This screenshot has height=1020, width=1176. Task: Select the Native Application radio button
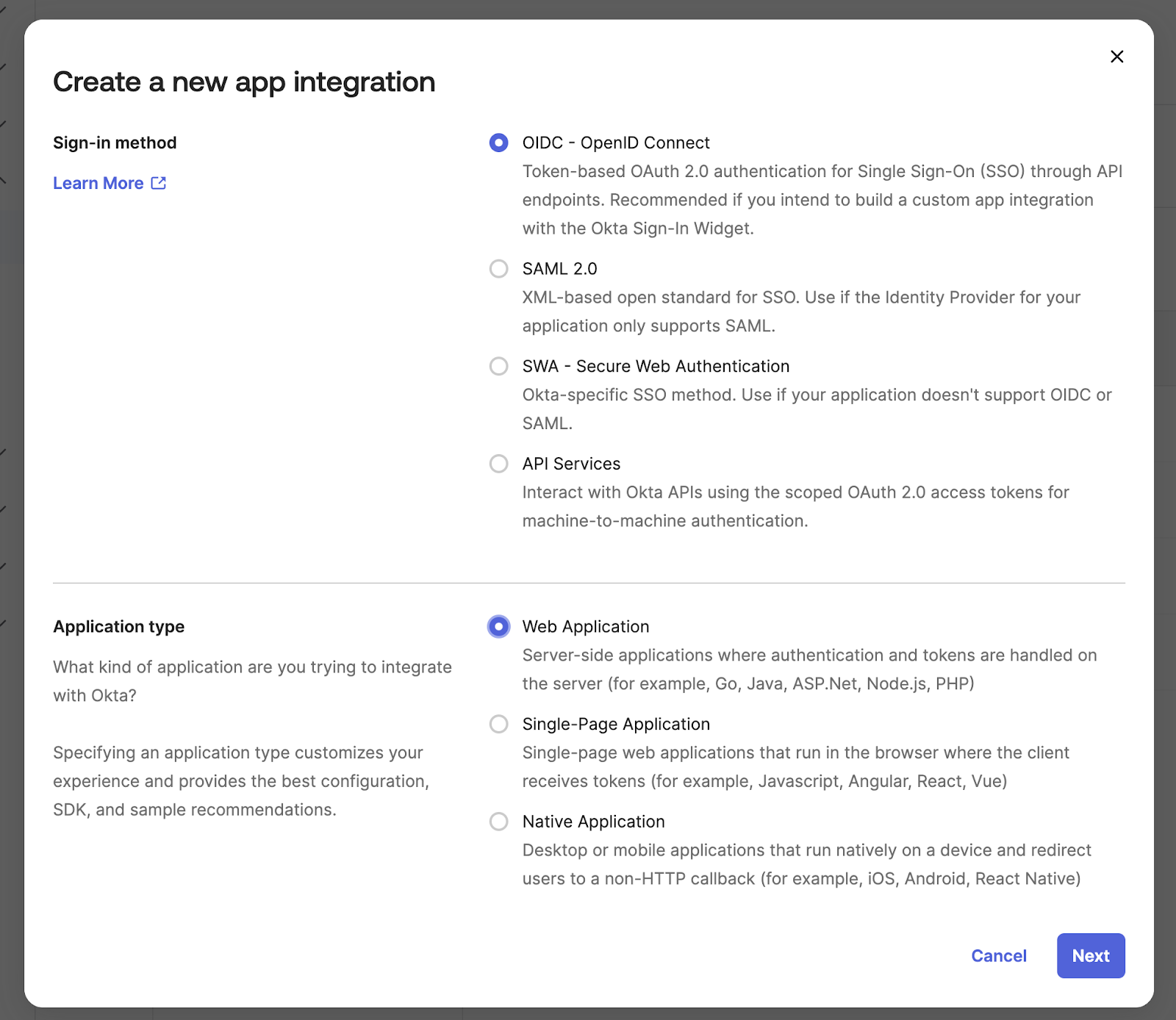pyautogui.click(x=498, y=822)
